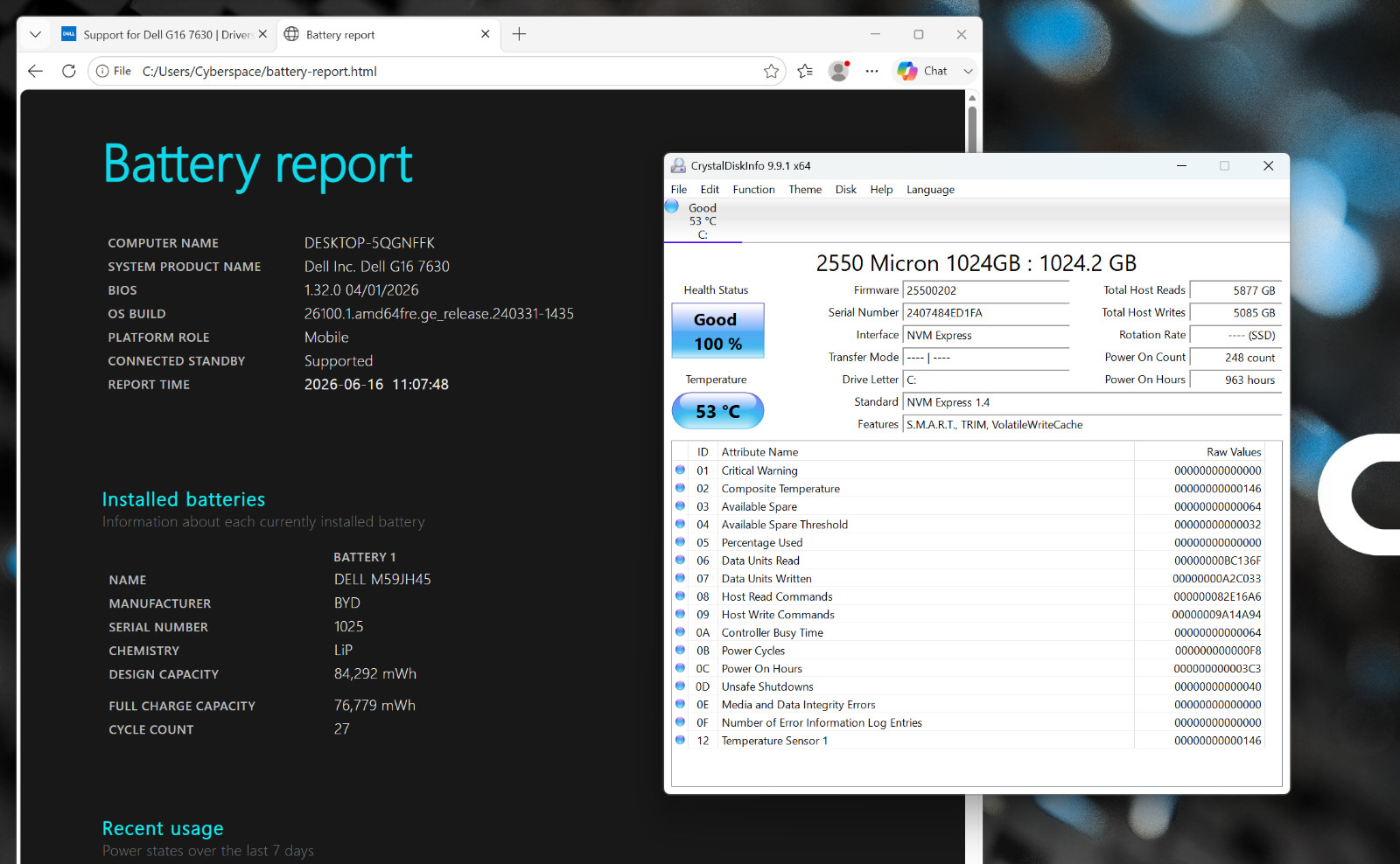Reload the battery report page
Screen dimensions: 1400x864
tap(69, 71)
